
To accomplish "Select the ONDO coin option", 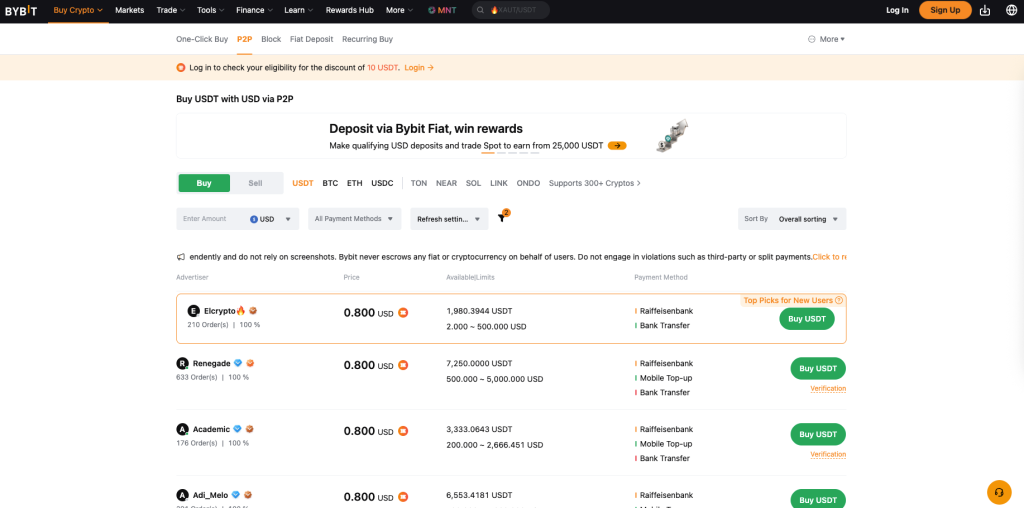I will click(528, 183).
